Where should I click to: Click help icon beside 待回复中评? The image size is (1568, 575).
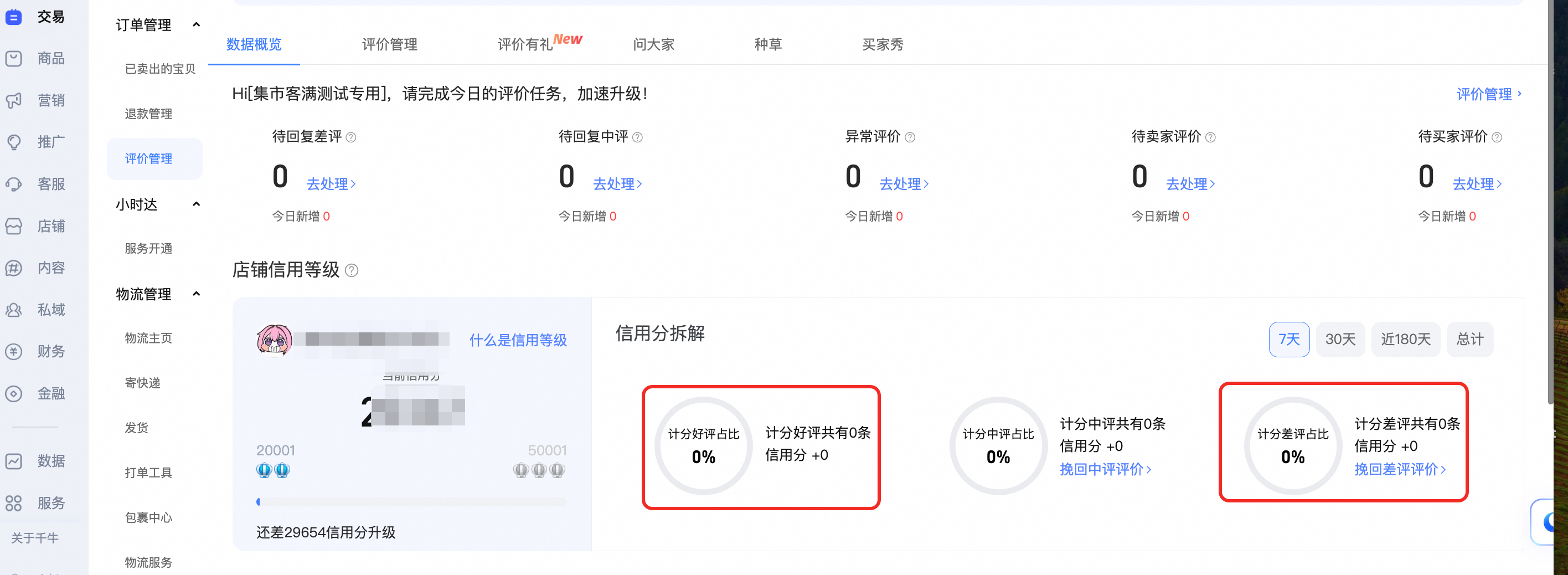pyautogui.click(x=637, y=138)
